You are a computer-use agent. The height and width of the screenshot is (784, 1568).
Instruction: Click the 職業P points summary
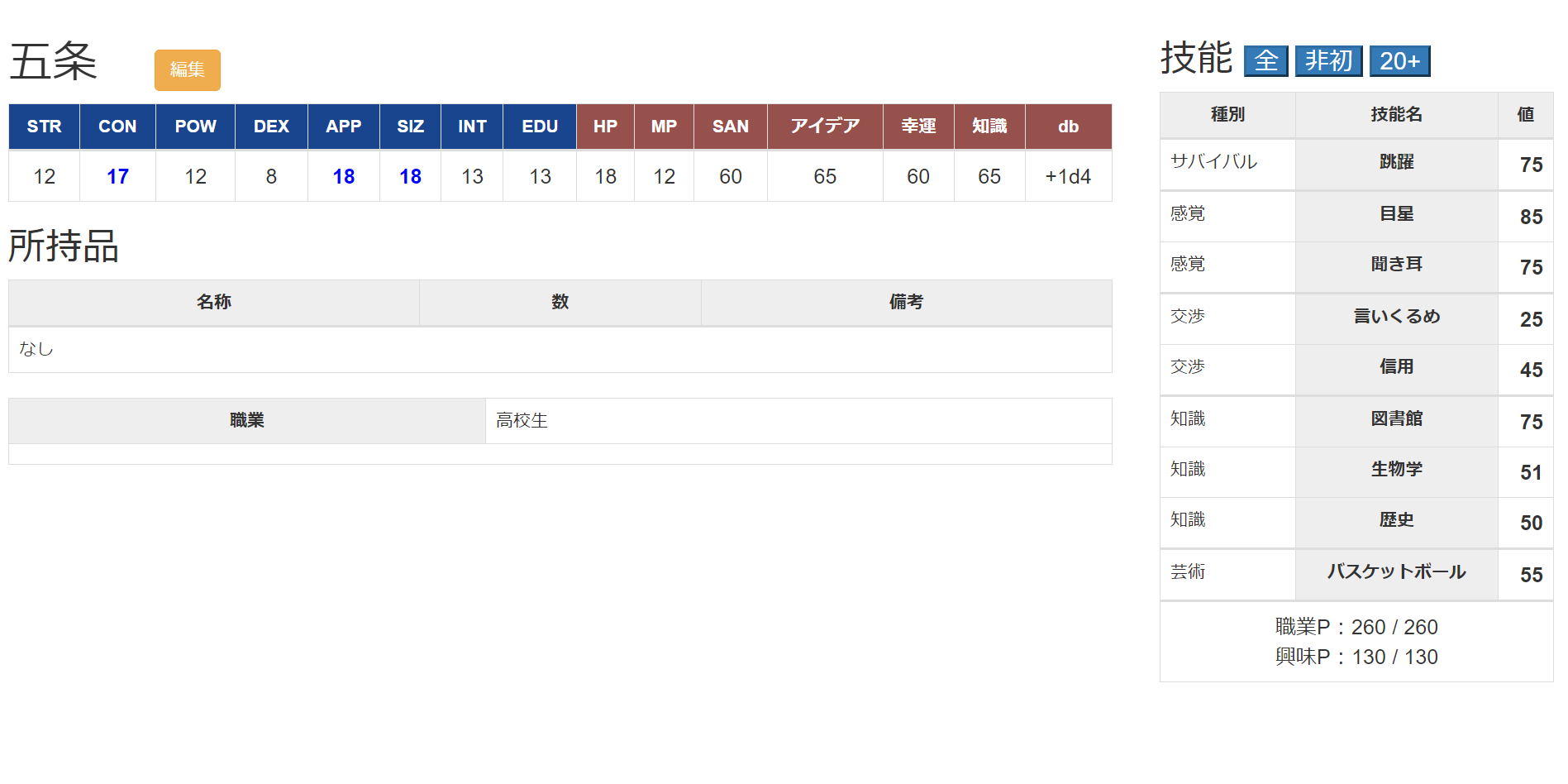tap(1356, 628)
